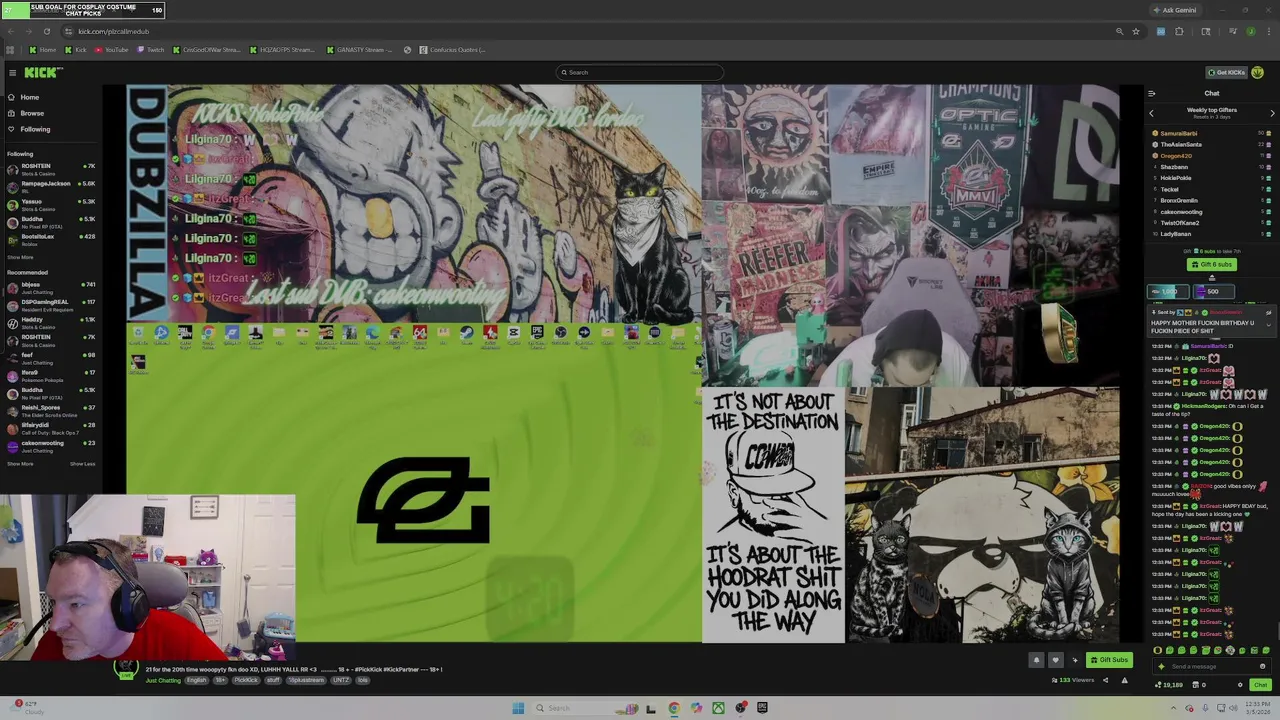Collapse the gifters leaderboard arrow
The width and height of the screenshot is (1280, 720).
[x=1212, y=277]
